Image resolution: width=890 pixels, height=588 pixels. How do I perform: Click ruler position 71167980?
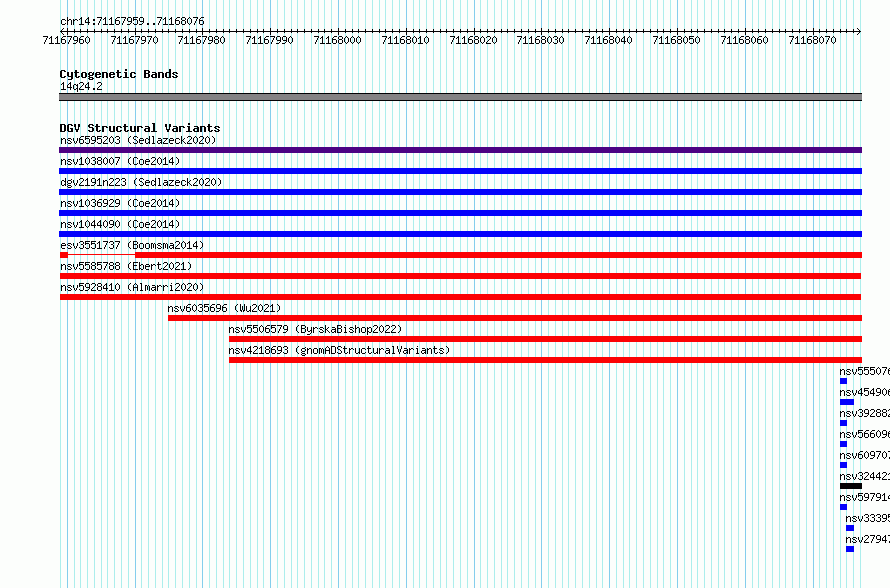pos(201,40)
